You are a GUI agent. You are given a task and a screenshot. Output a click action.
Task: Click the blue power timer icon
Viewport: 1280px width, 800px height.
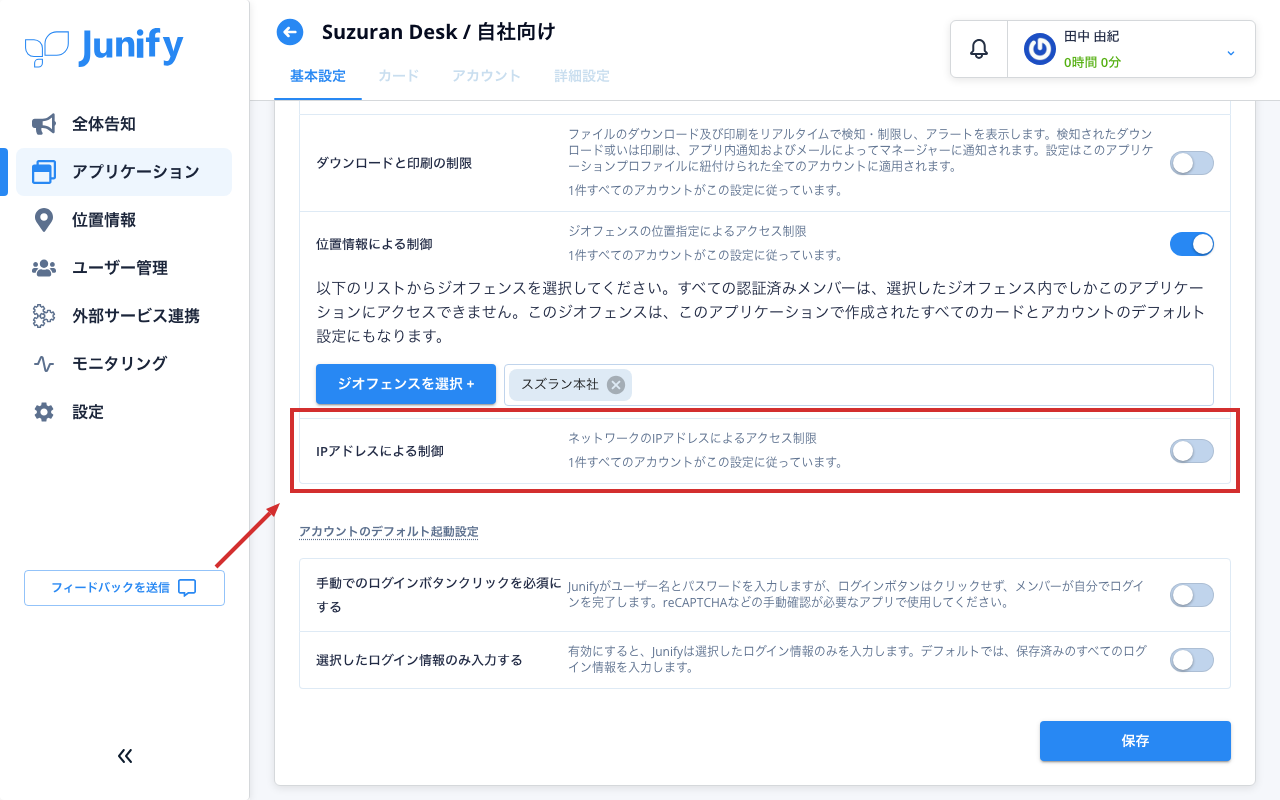point(1039,49)
